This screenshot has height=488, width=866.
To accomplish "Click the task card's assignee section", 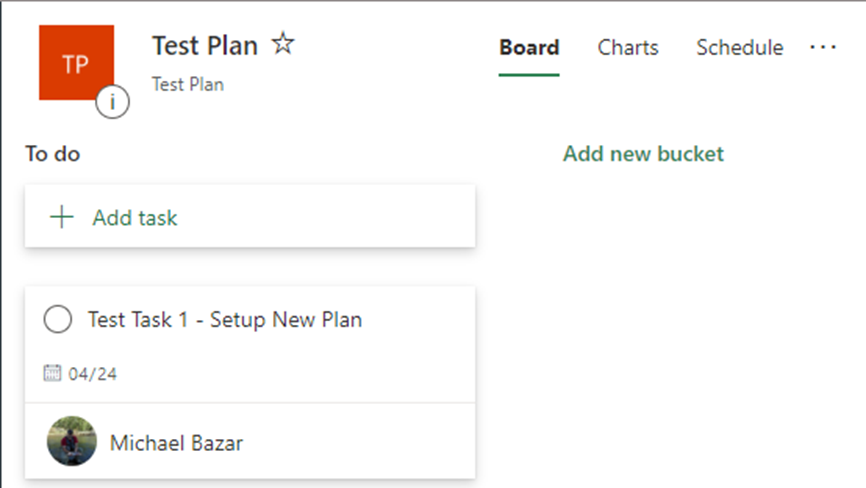I will tap(250, 441).
